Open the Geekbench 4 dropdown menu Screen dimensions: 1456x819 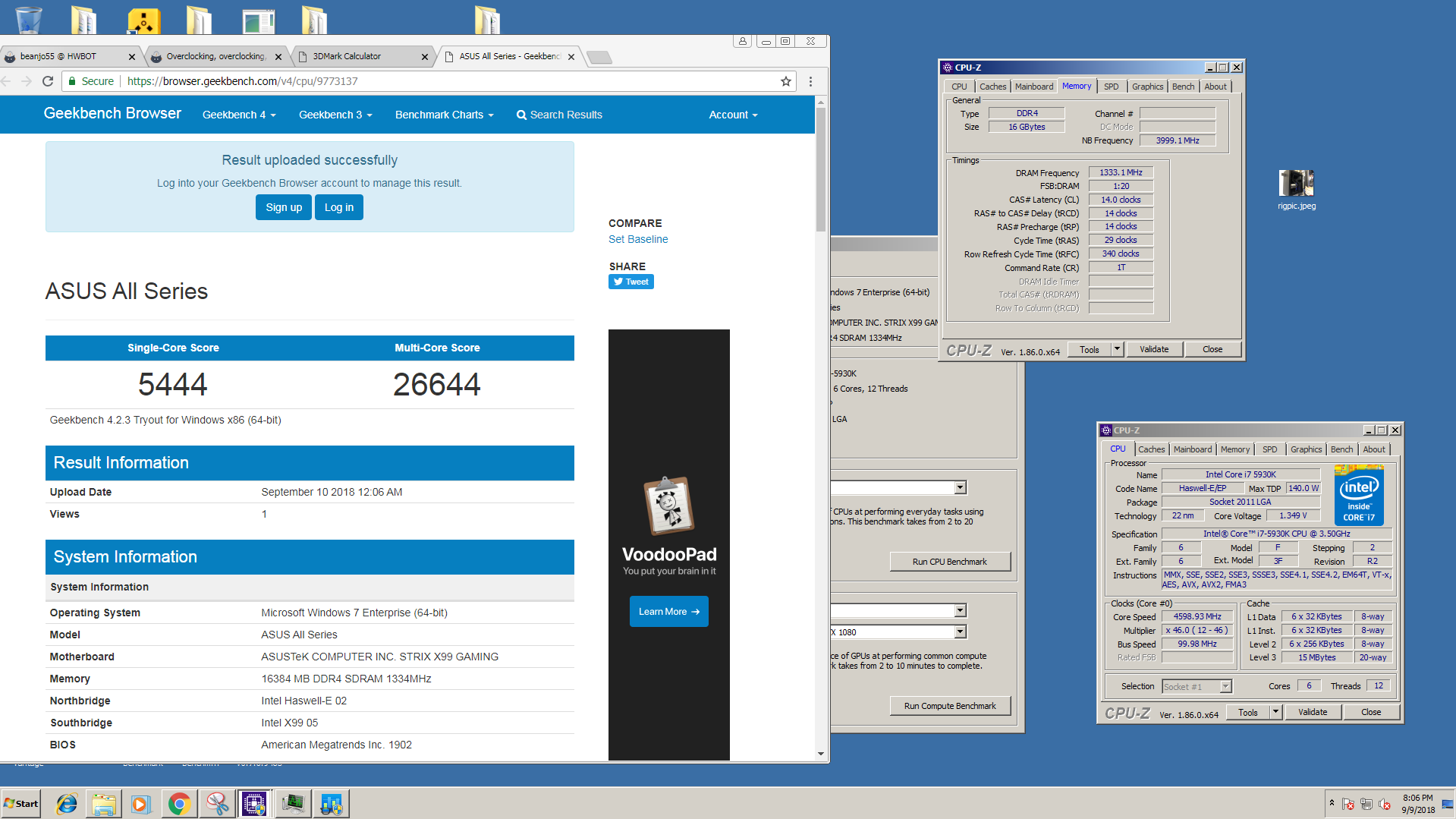[239, 115]
